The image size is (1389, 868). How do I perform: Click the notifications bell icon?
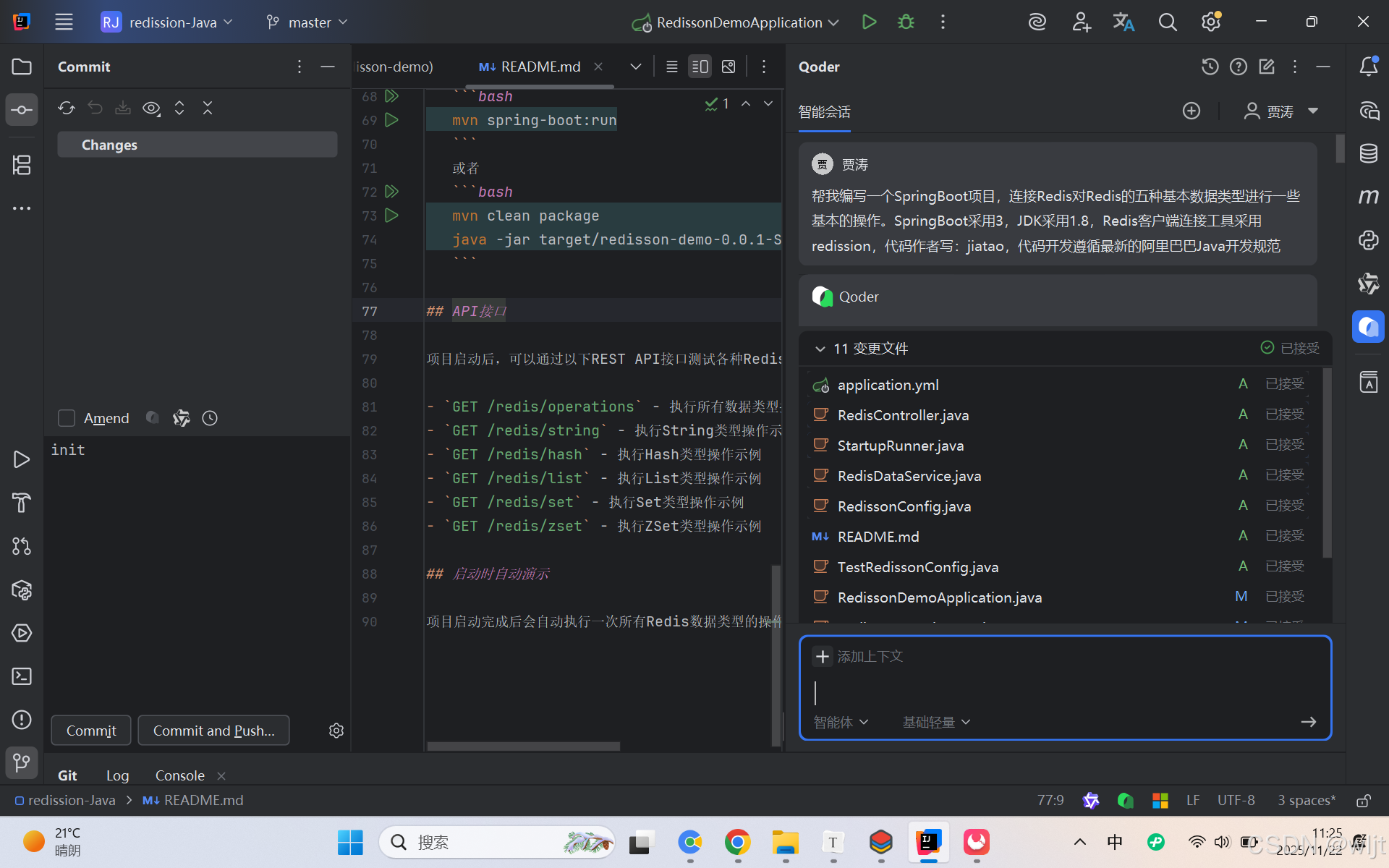click(x=1368, y=67)
